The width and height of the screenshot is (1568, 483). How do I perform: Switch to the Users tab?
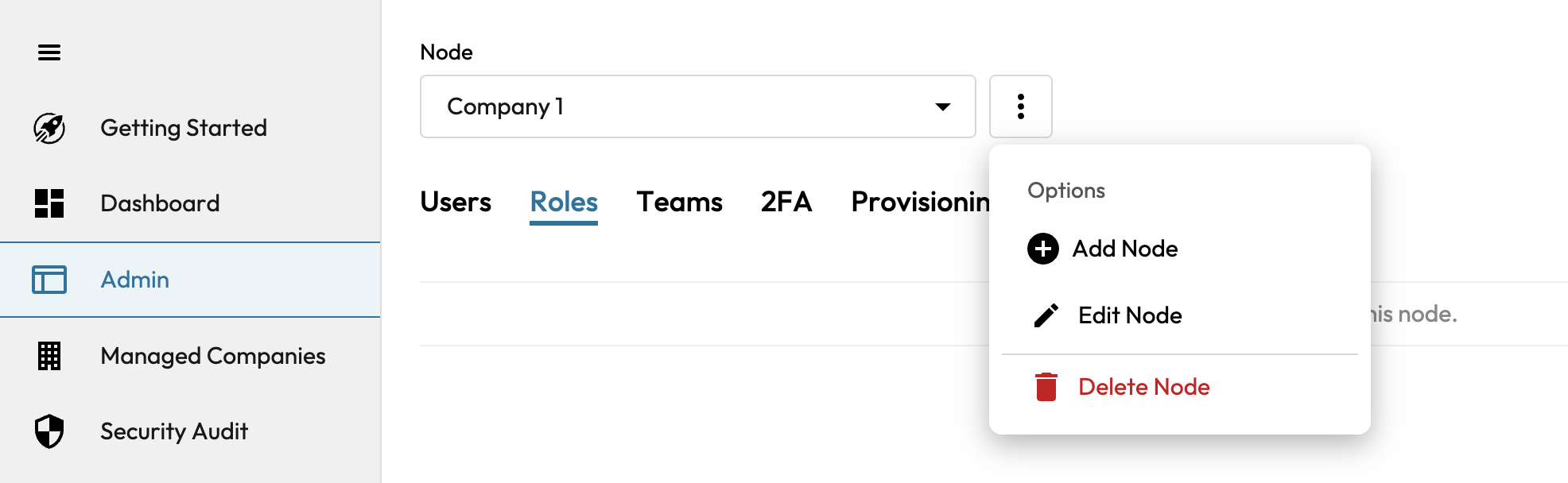(x=456, y=202)
